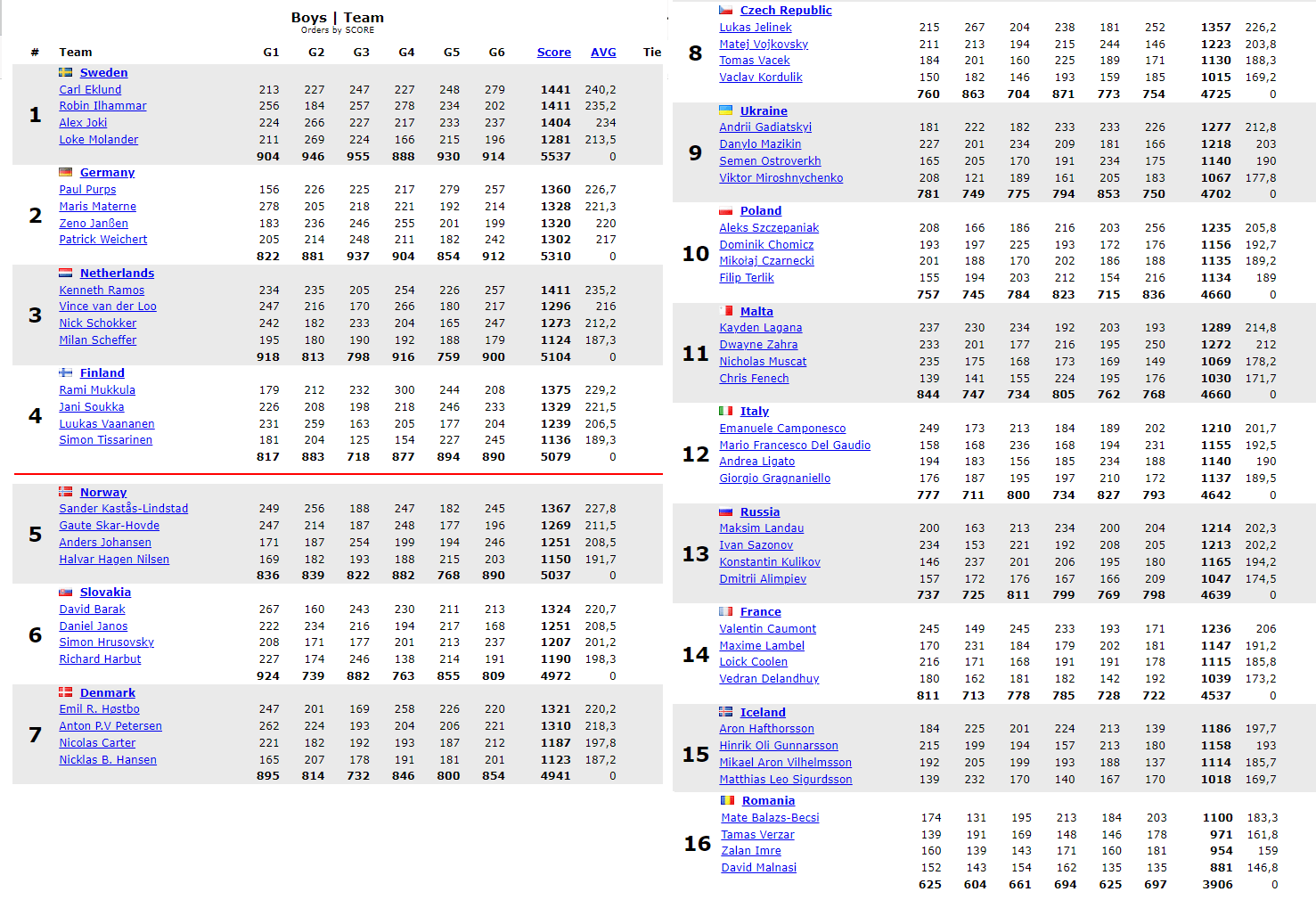Open Kayden Lagana player link
This screenshot has height=908, width=1316.
760,327
